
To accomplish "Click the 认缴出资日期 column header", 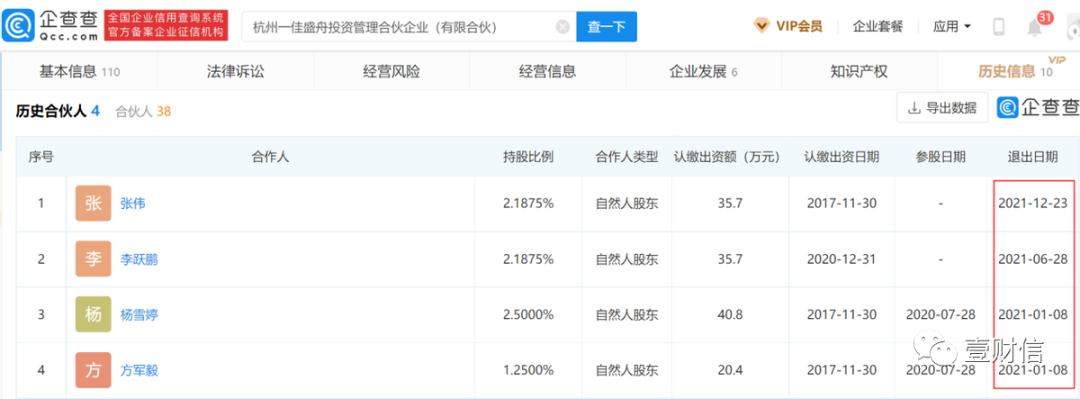I will [841, 156].
